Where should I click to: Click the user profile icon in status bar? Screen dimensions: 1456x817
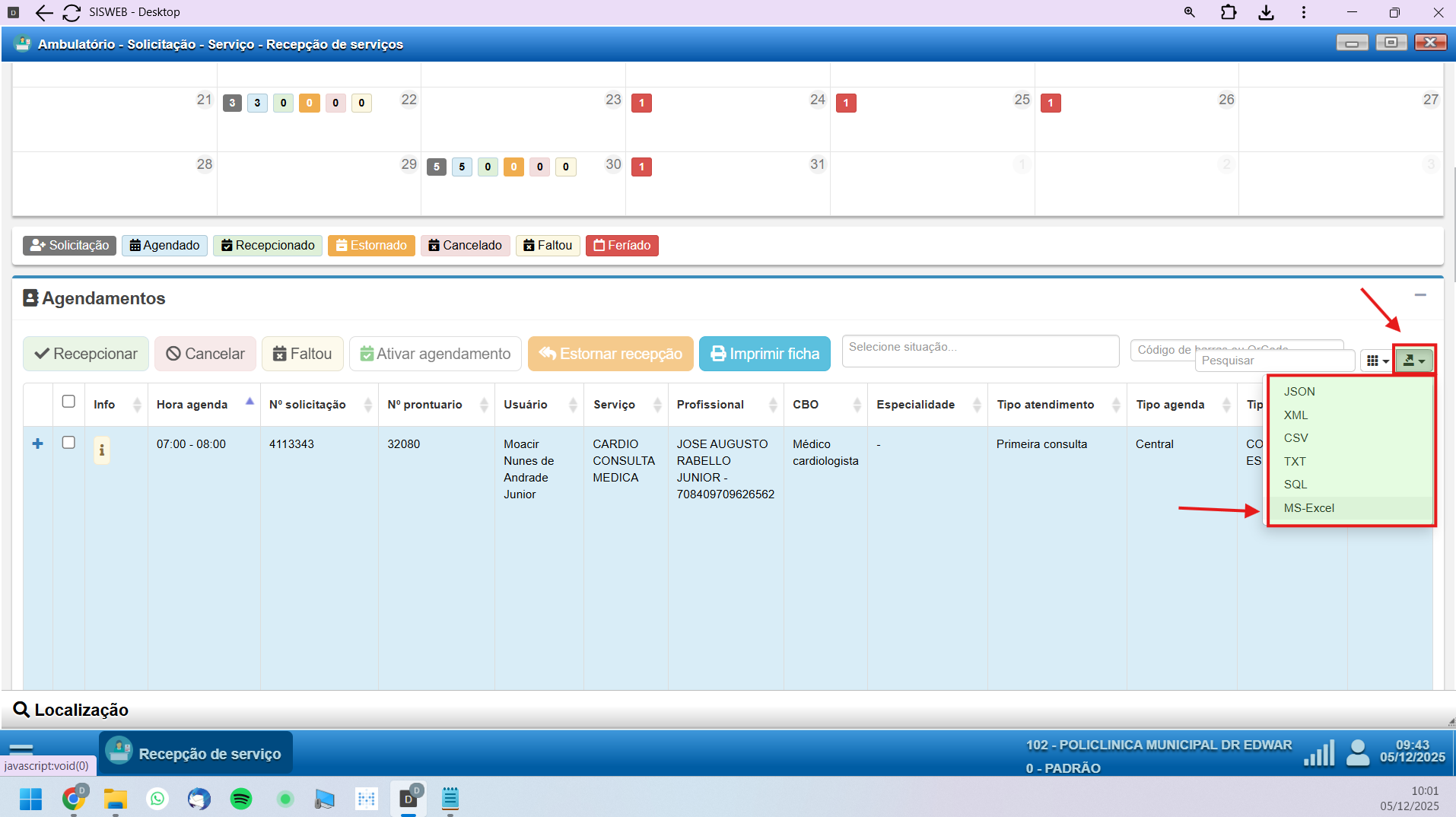[1357, 753]
